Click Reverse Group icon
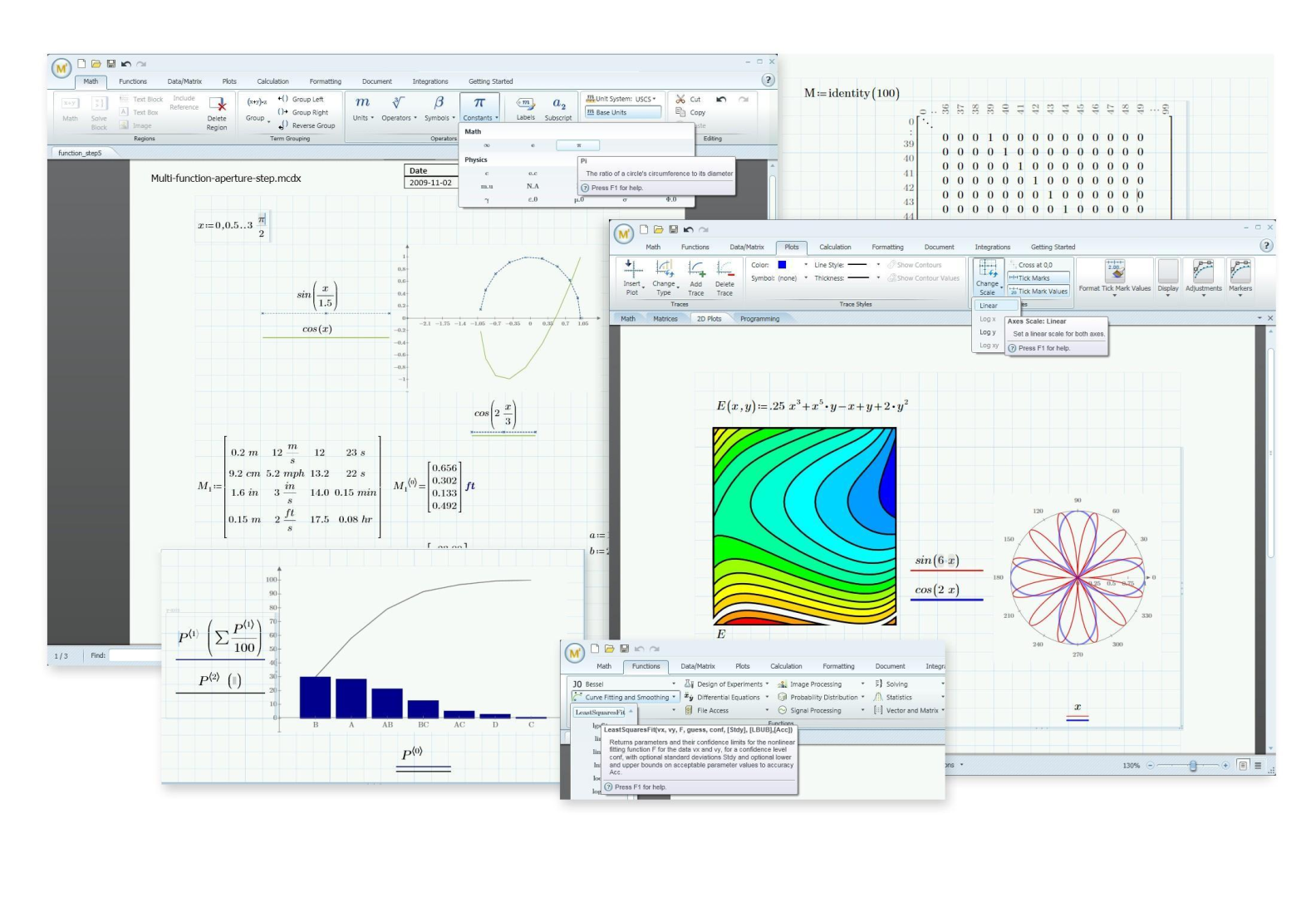Image resolution: width=1316 pixels, height=897 pixels. 307,125
